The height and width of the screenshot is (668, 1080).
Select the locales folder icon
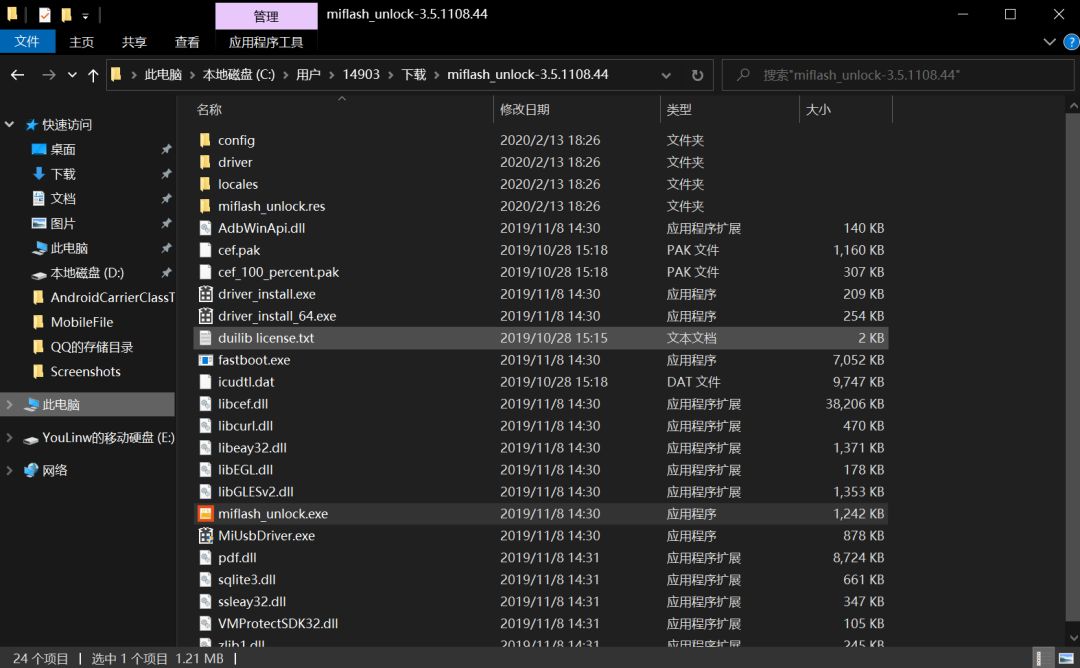pyautogui.click(x=205, y=185)
